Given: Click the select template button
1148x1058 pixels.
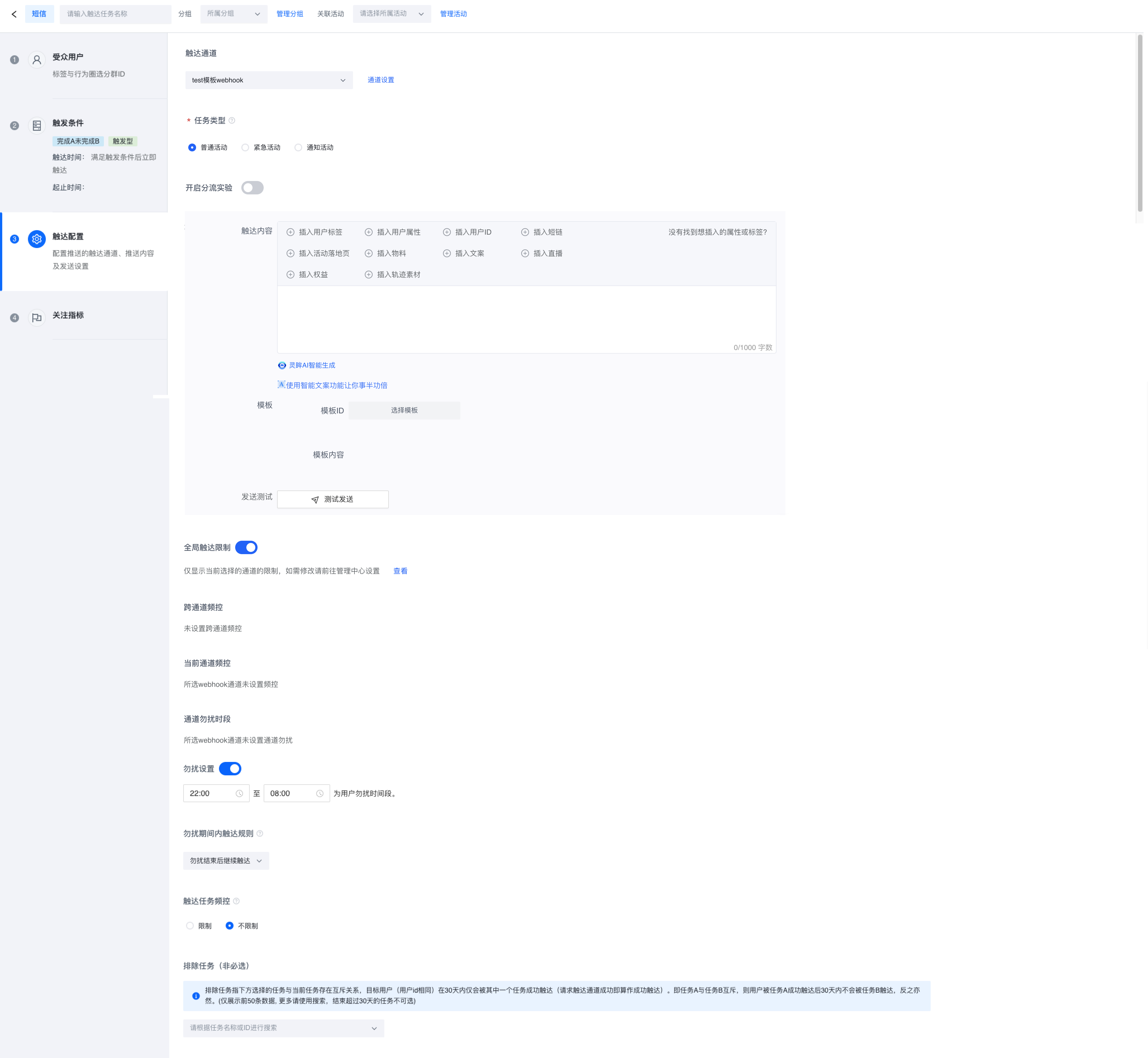Looking at the screenshot, I should [404, 411].
